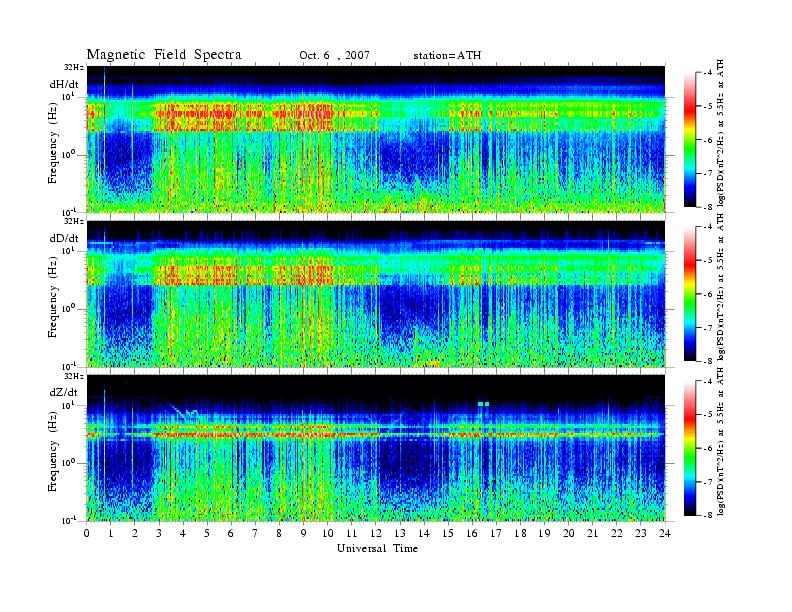This screenshot has width=792, height=612.
Task: Click the "station=ATH" label
Action: [448, 56]
